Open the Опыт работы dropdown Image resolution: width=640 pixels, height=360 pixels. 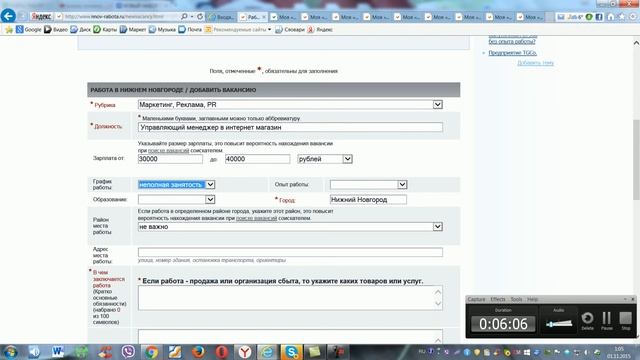pos(369,184)
